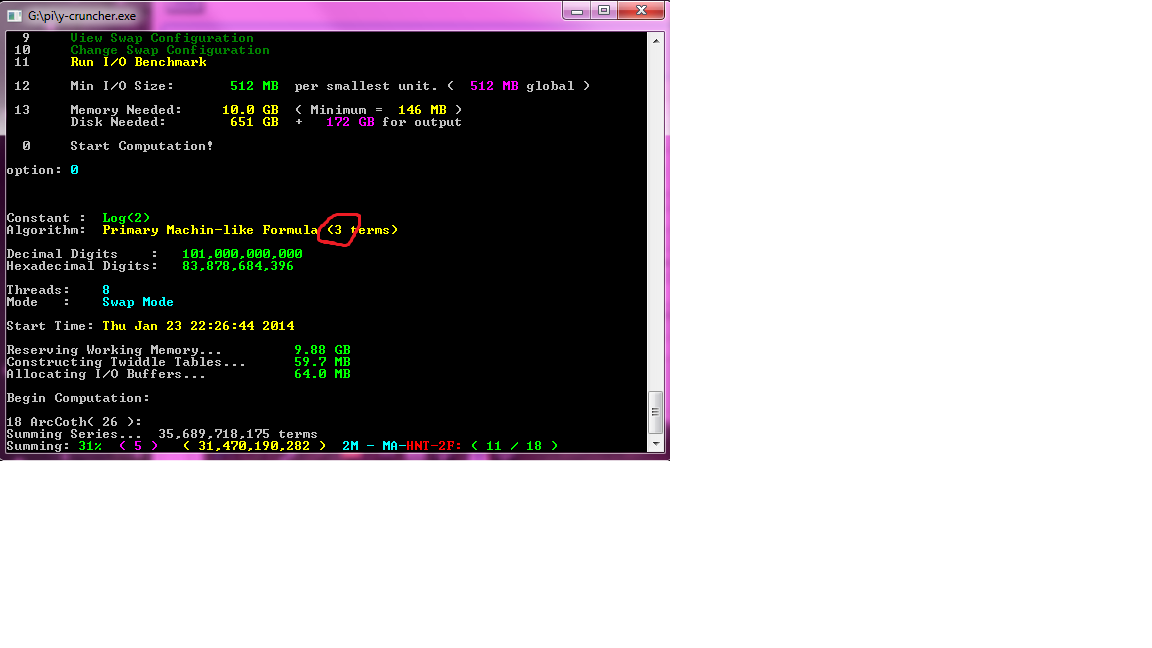Maximize the y-cruncher console window
Viewport: 1152px width, 648px height.
coord(604,10)
